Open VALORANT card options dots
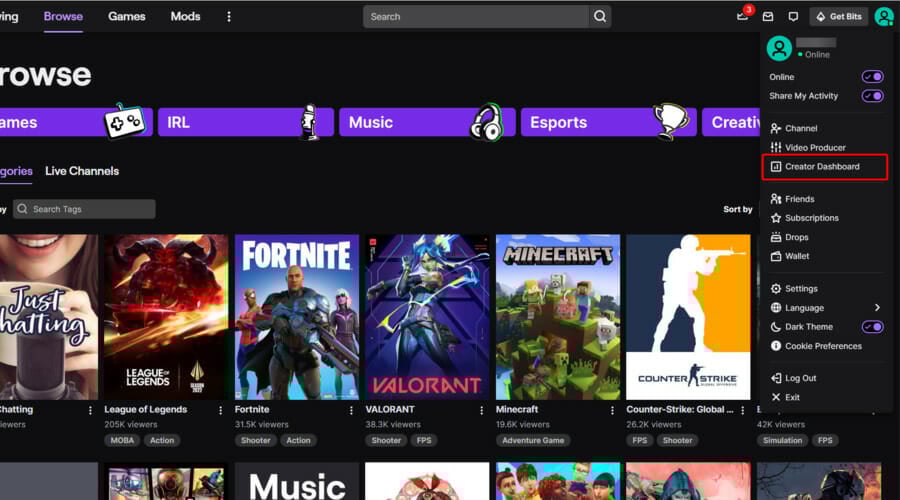Screen dimensions: 900x500 [482, 410]
